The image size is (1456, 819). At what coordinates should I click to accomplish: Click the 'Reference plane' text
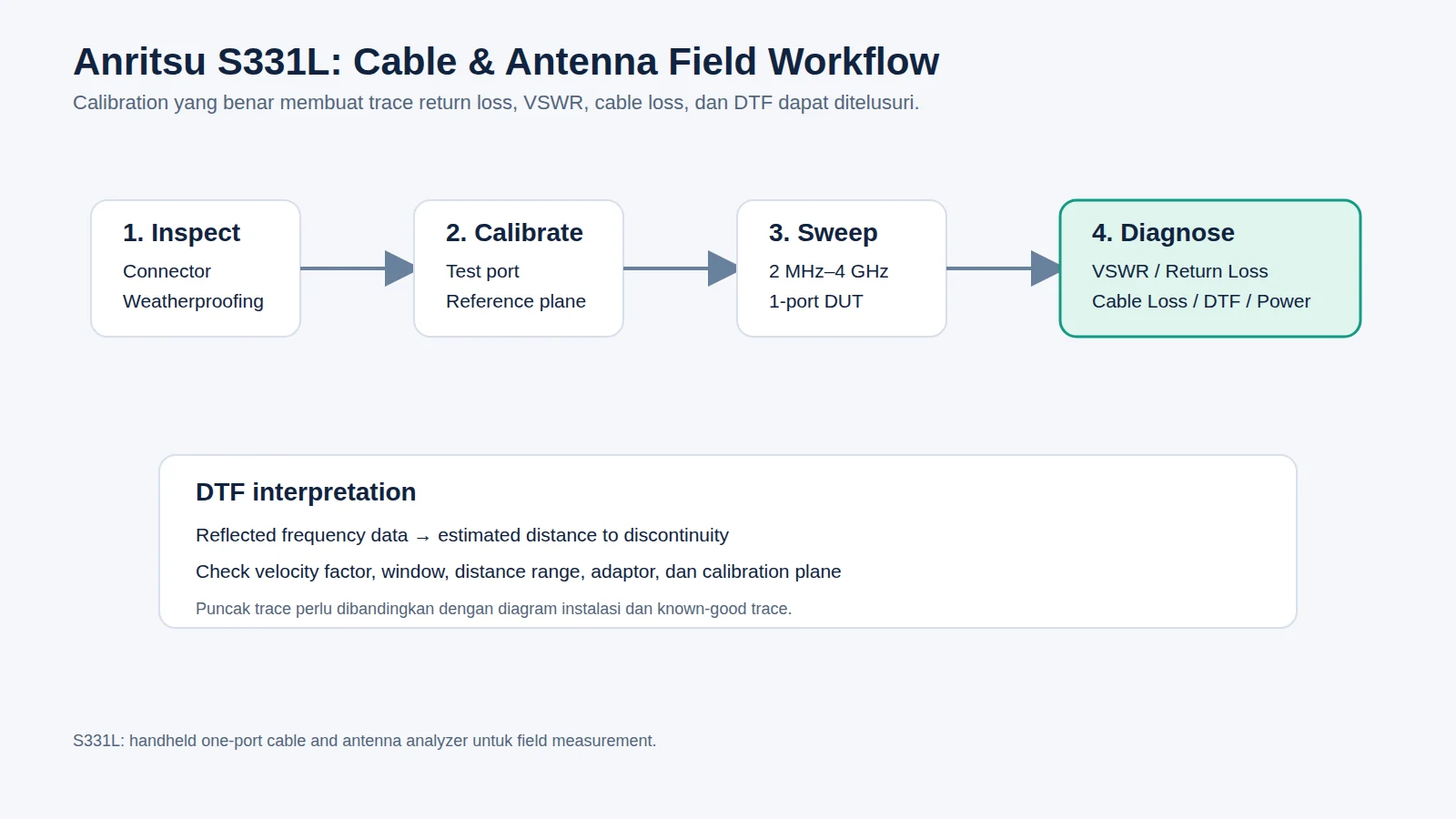[x=516, y=301]
